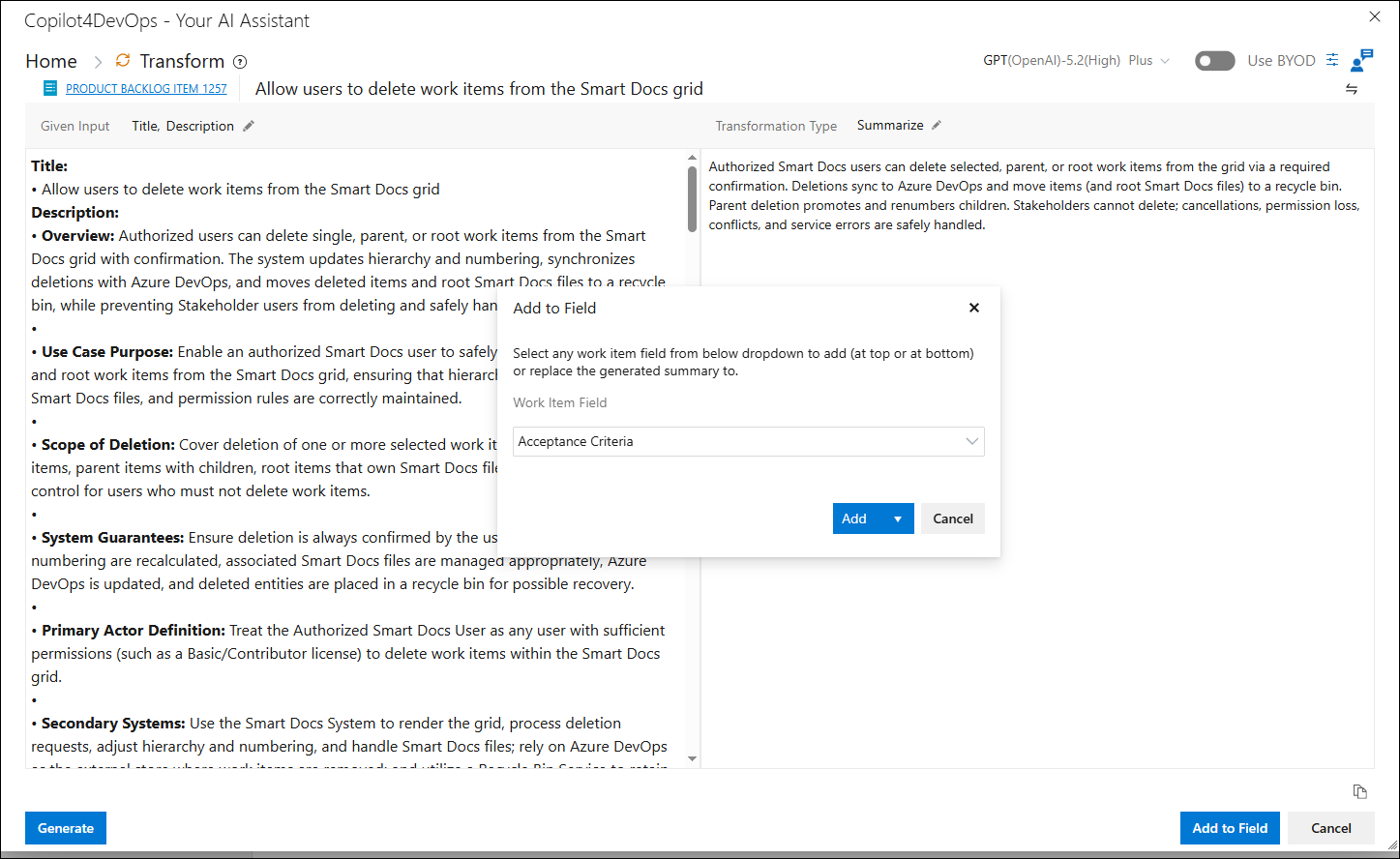Expand the GPT model Plus dropdown
1400x859 pixels.
click(1165, 61)
